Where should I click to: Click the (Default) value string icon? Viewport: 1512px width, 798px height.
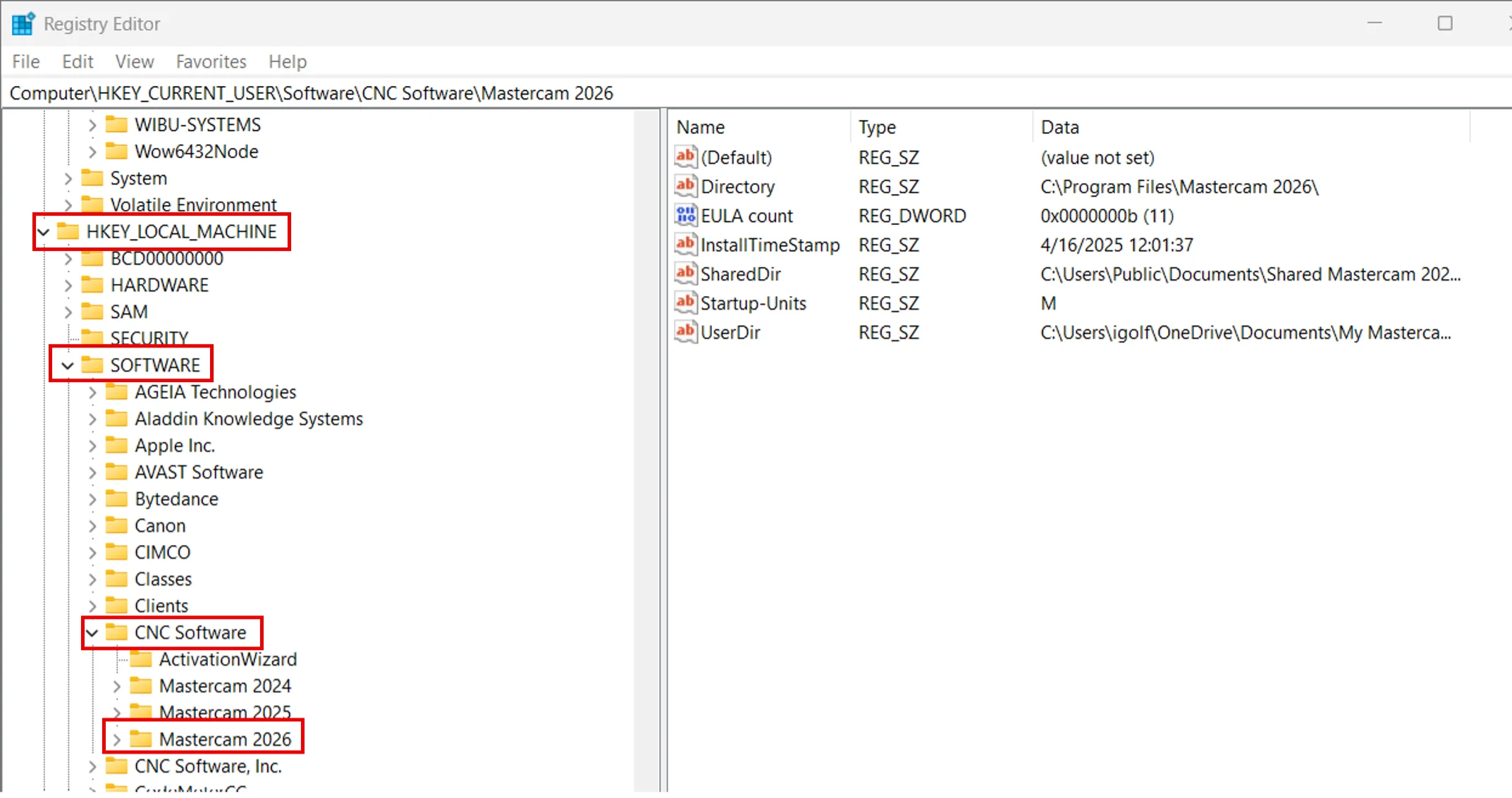(685, 156)
